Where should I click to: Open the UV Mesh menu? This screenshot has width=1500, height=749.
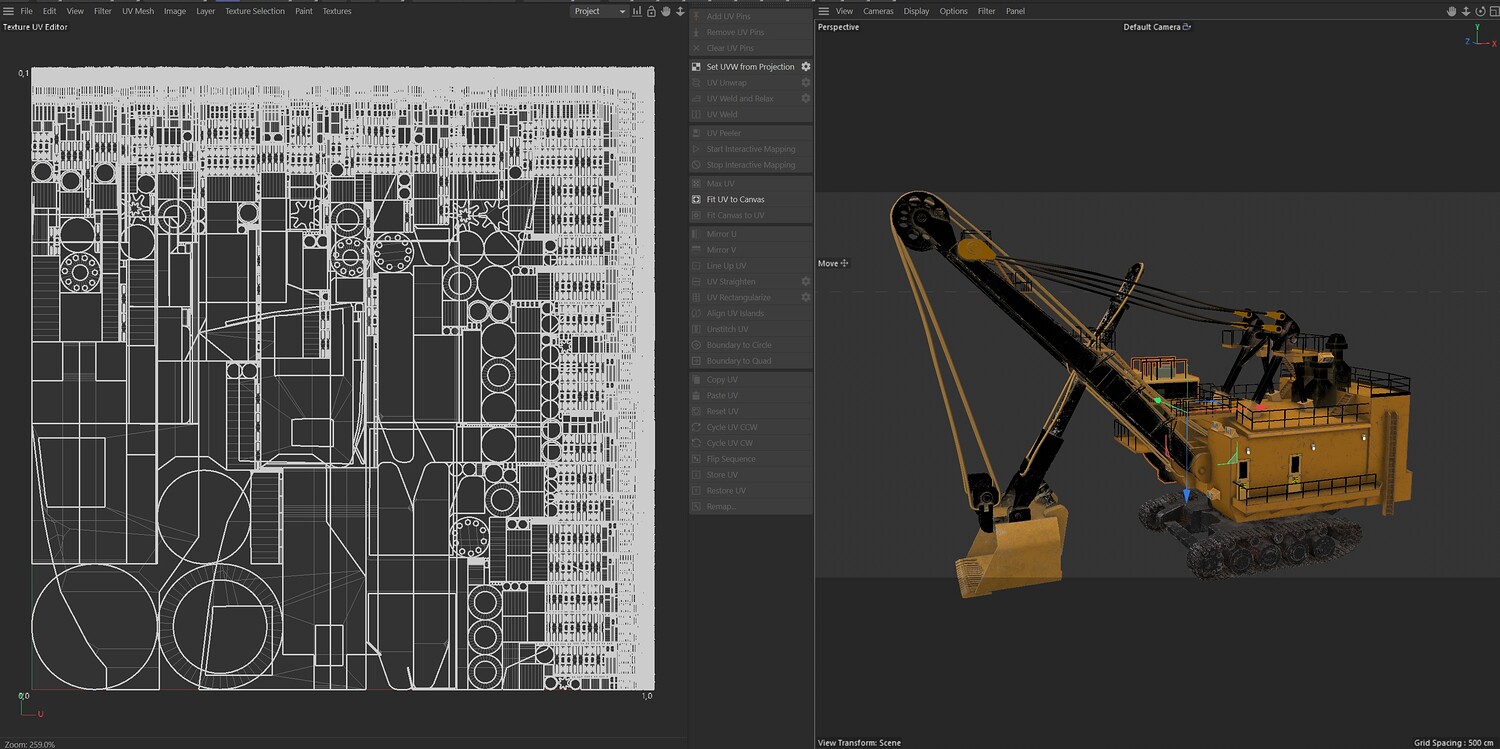[138, 11]
